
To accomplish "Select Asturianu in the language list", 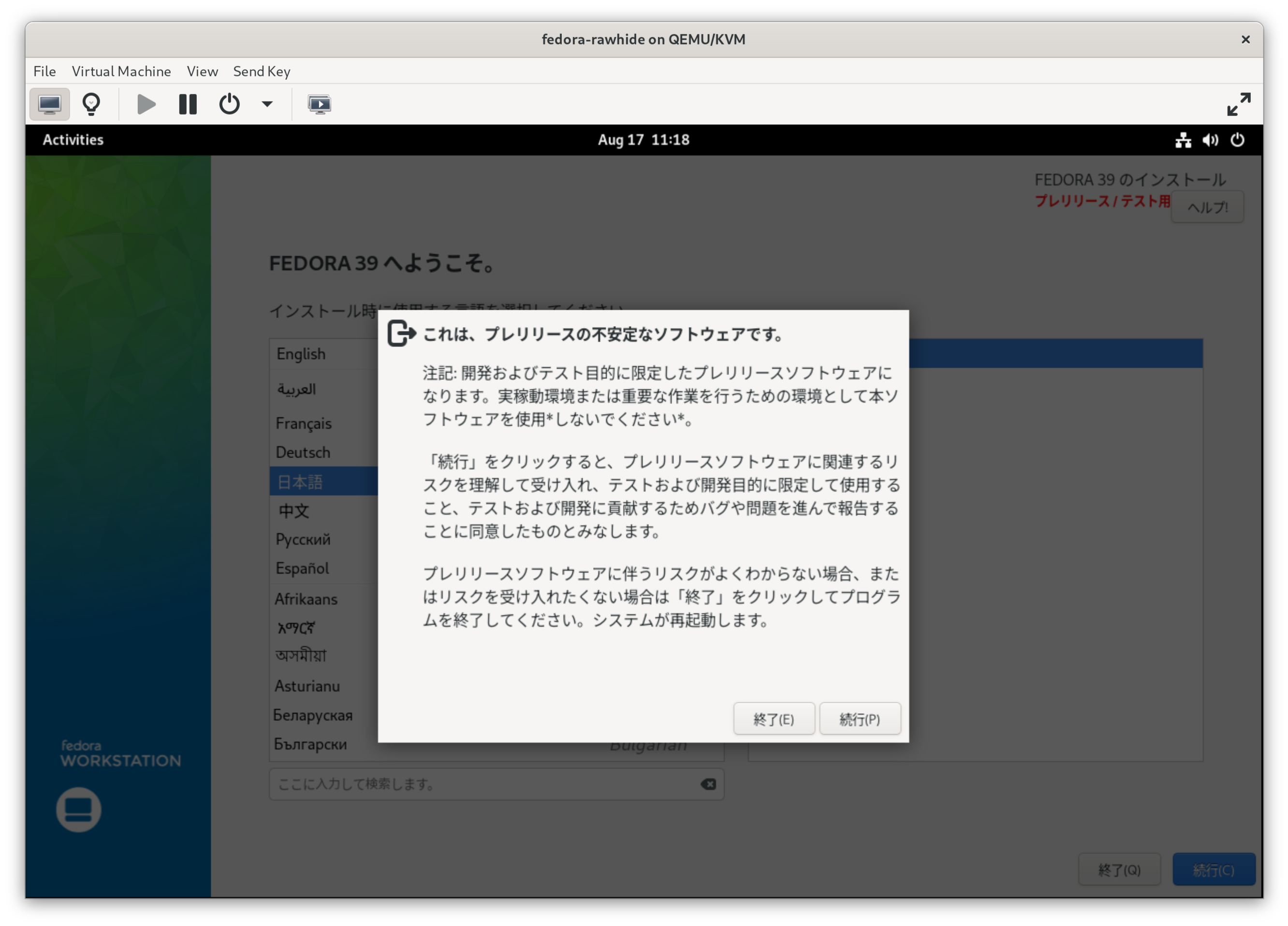I will tap(324, 686).
